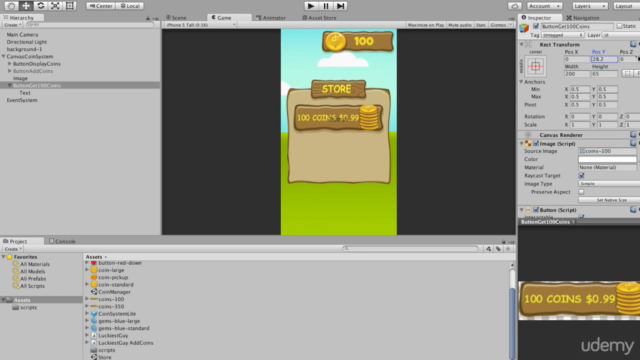Screen dimensions: 640x360
Task: Open Hierarchy Create dropdown
Action: tap(12, 25)
